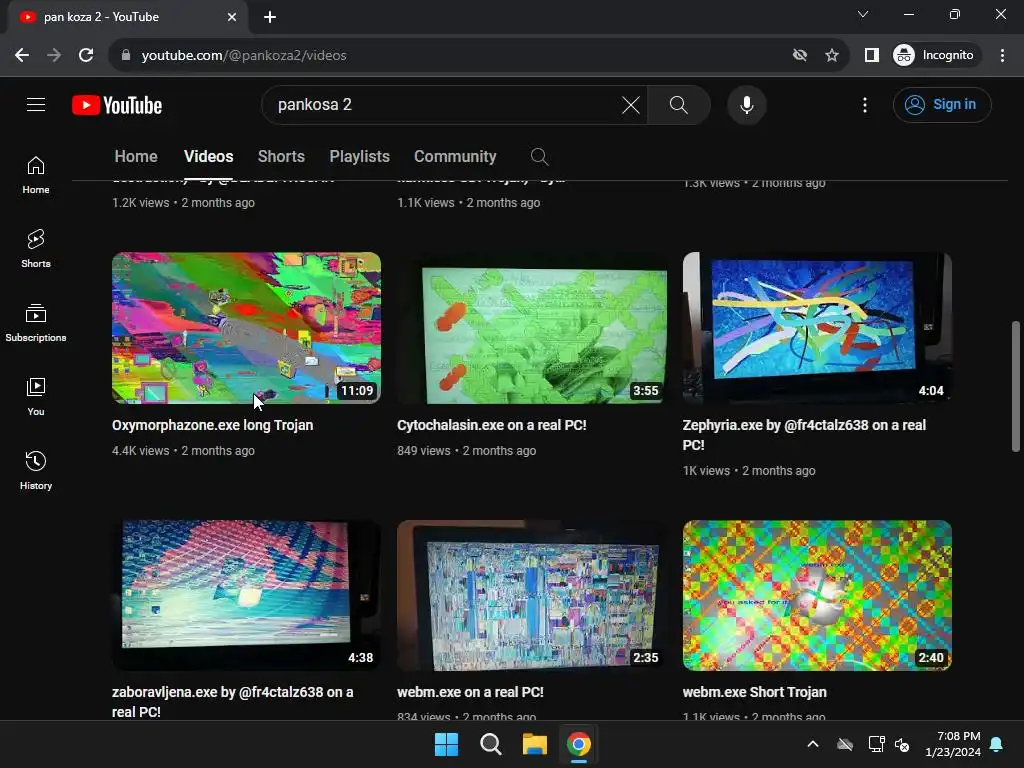The width and height of the screenshot is (1024, 768).
Task: Click title Oxymorphazone.exe long Trojan
Action: click(212, 425)
